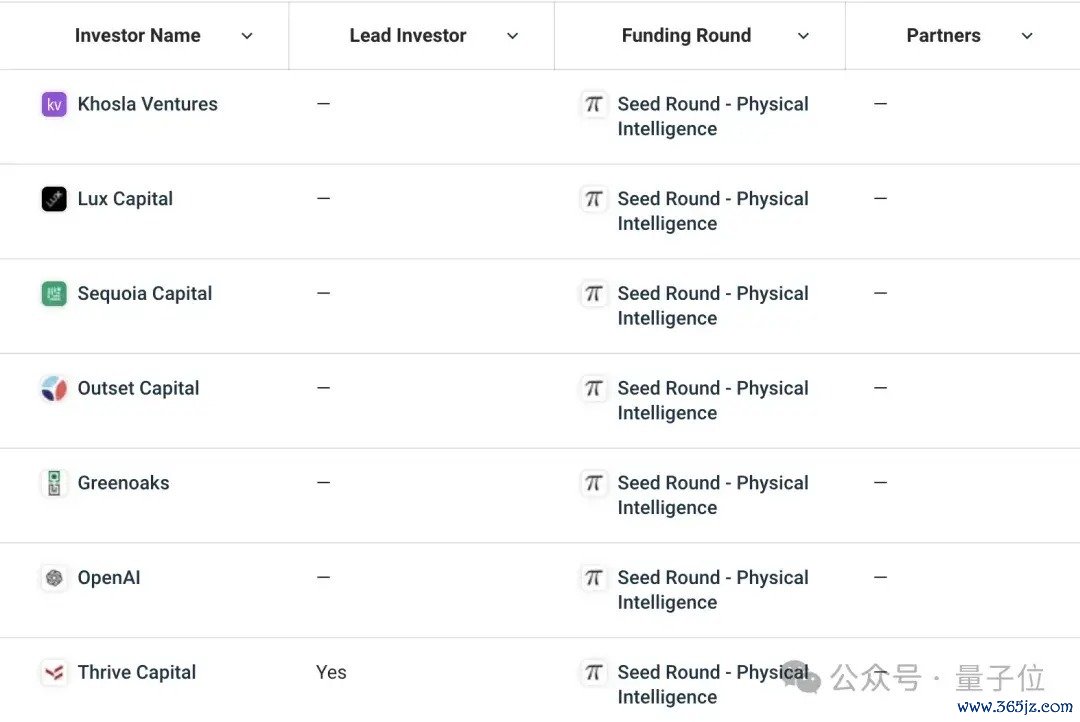Open OpenAI's Seed Round funding link
1080x722 pixels.
[713, 590]
